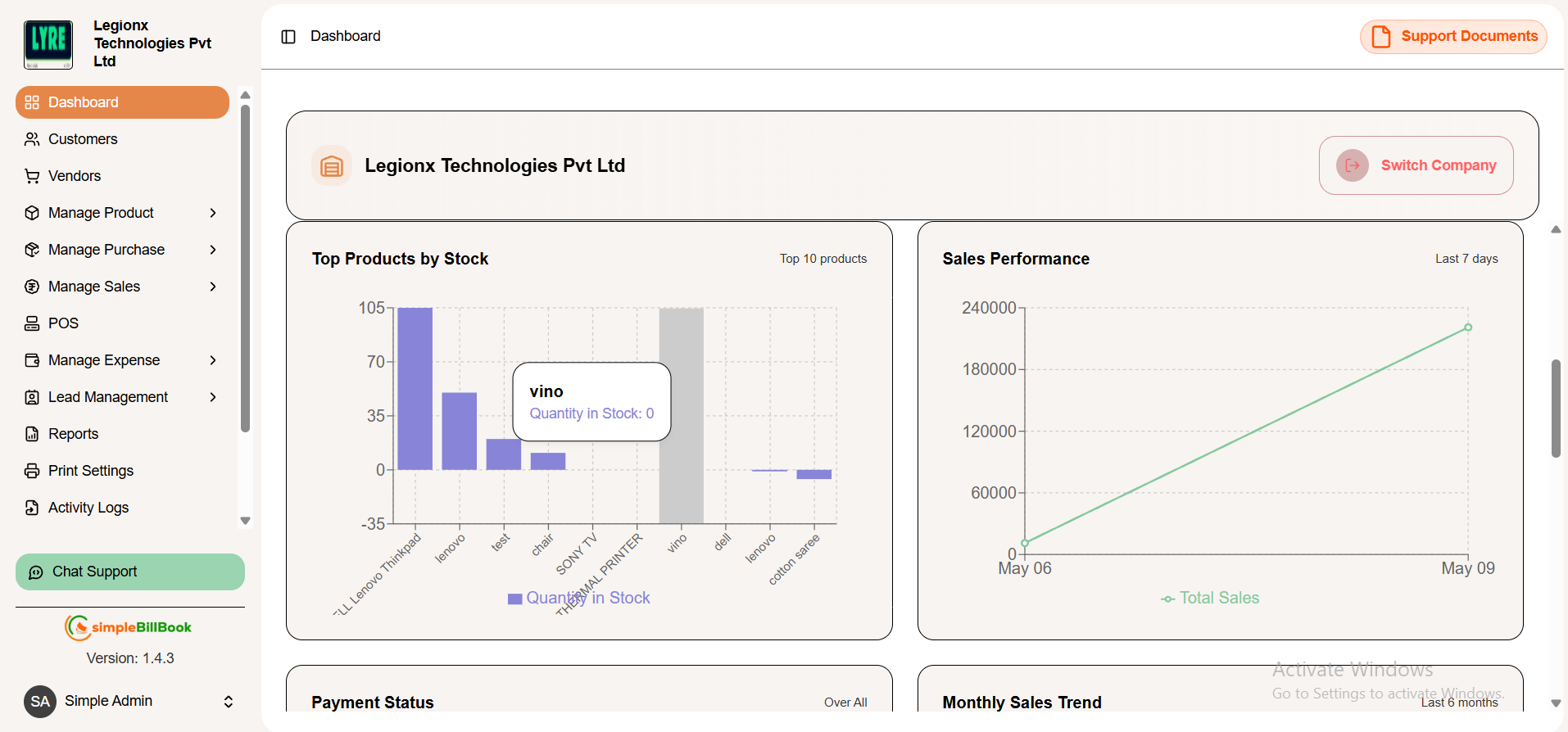Click the Support Documents button

point(1453,37)
